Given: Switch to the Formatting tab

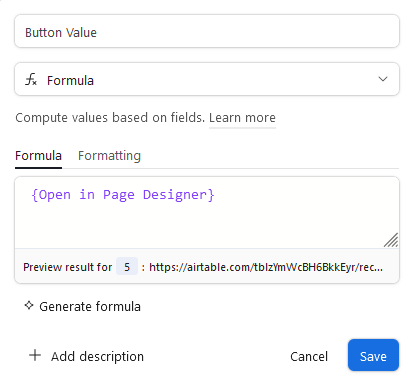Looking at the screenshot, I should (109, 156).
